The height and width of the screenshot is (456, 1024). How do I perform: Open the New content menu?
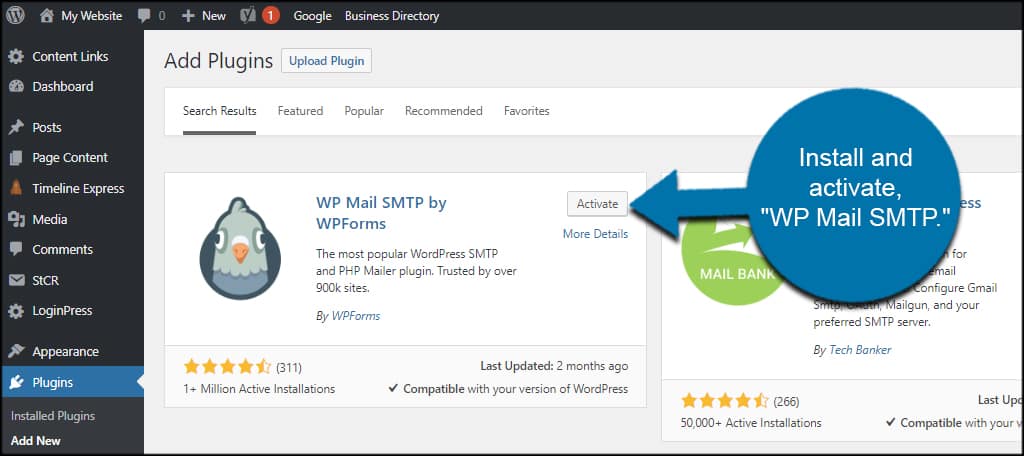point(214,16)
